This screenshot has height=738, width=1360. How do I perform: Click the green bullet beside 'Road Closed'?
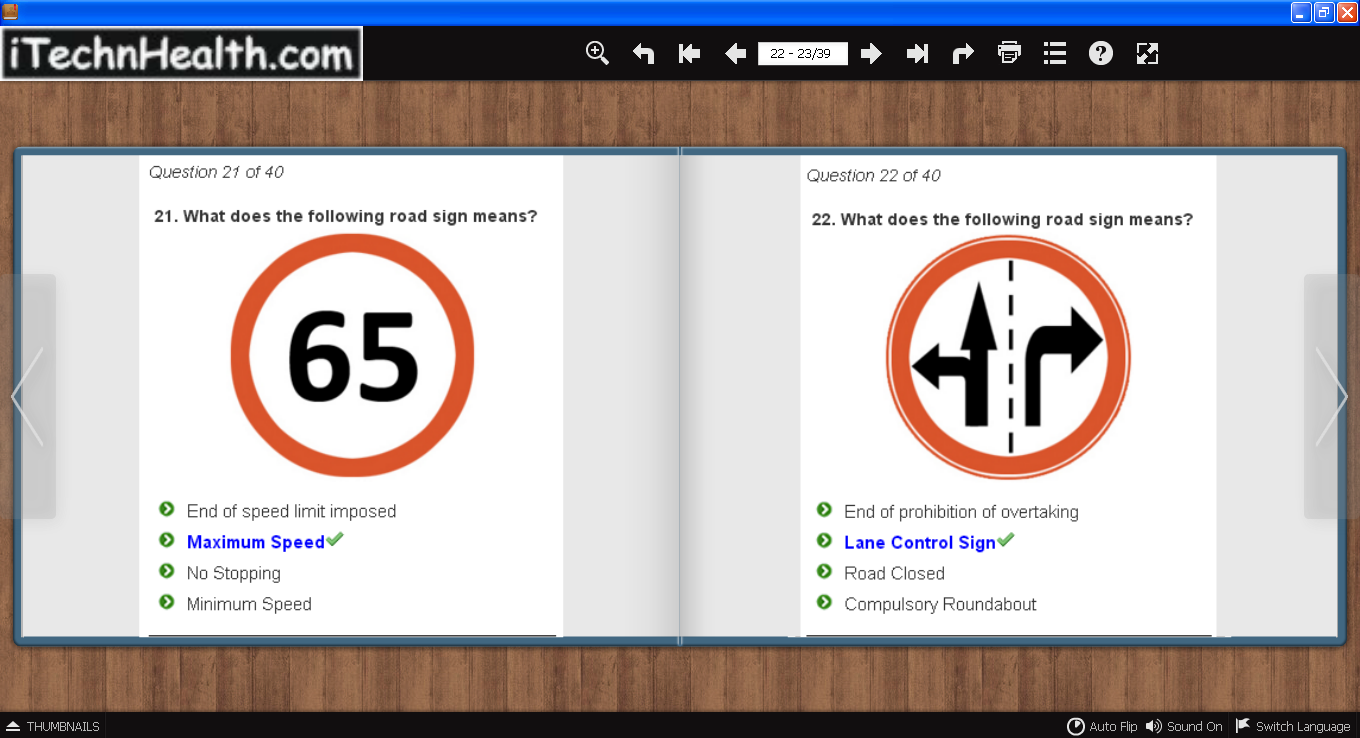[824, 571]
